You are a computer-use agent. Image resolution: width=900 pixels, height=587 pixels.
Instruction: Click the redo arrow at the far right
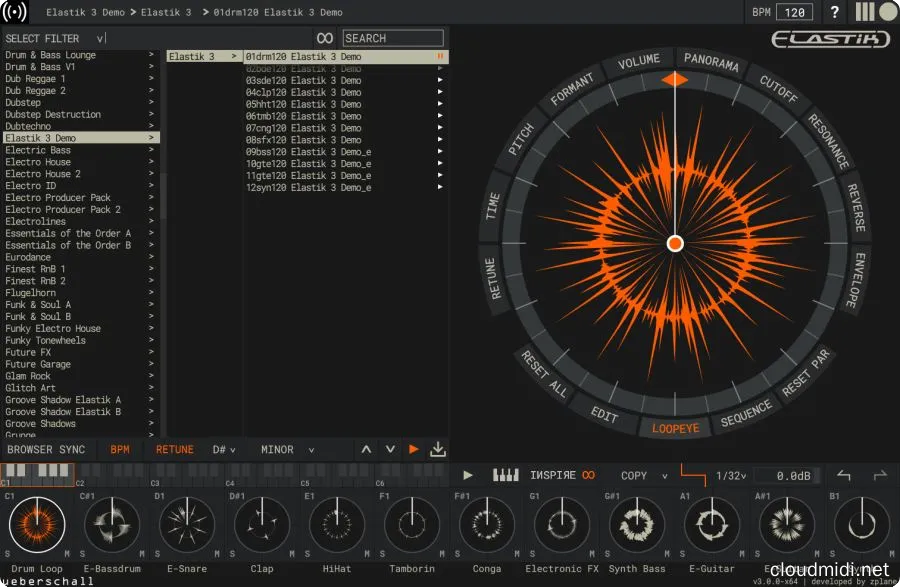point(881,476)
